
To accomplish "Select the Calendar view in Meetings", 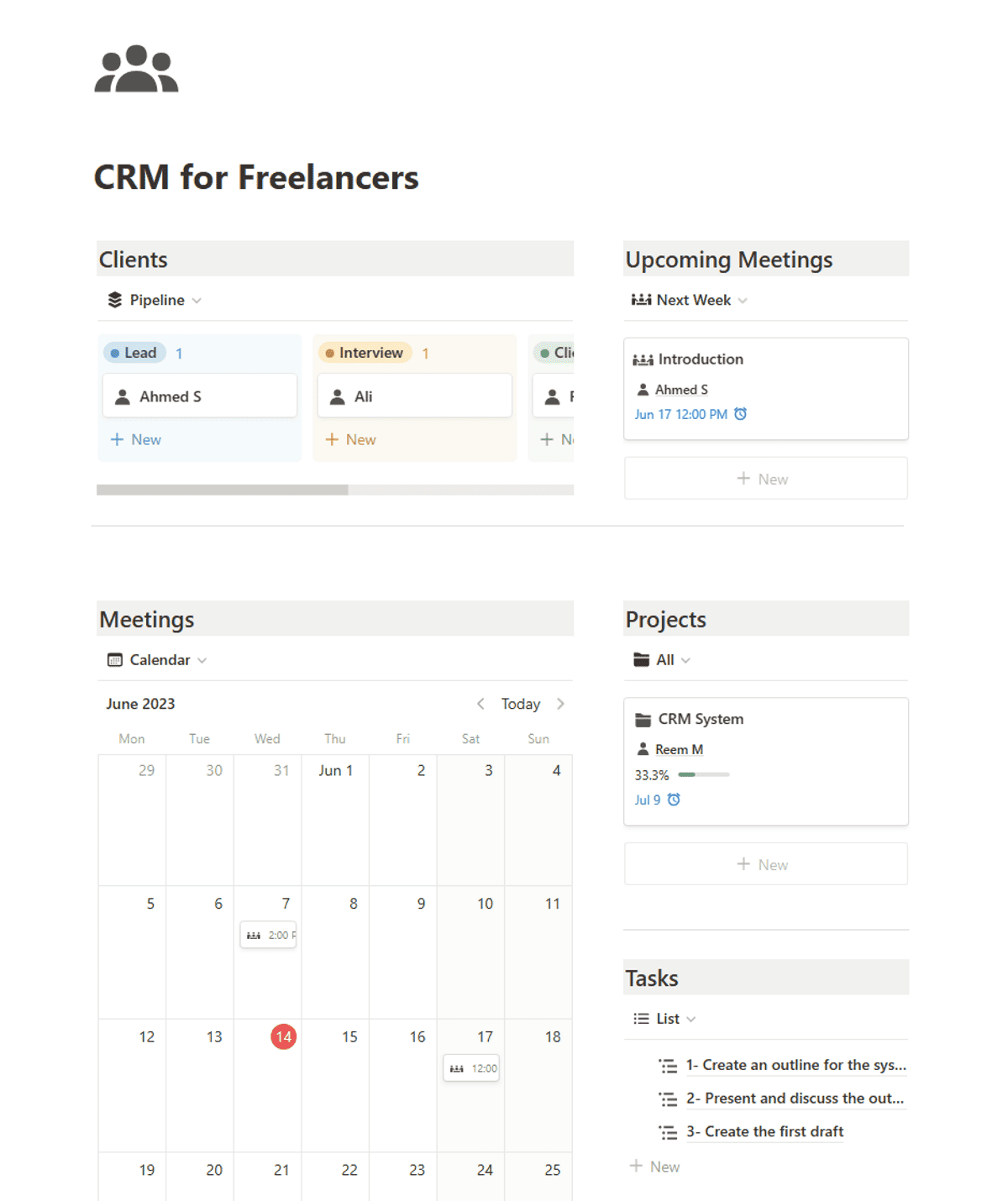I will point(160,659).
